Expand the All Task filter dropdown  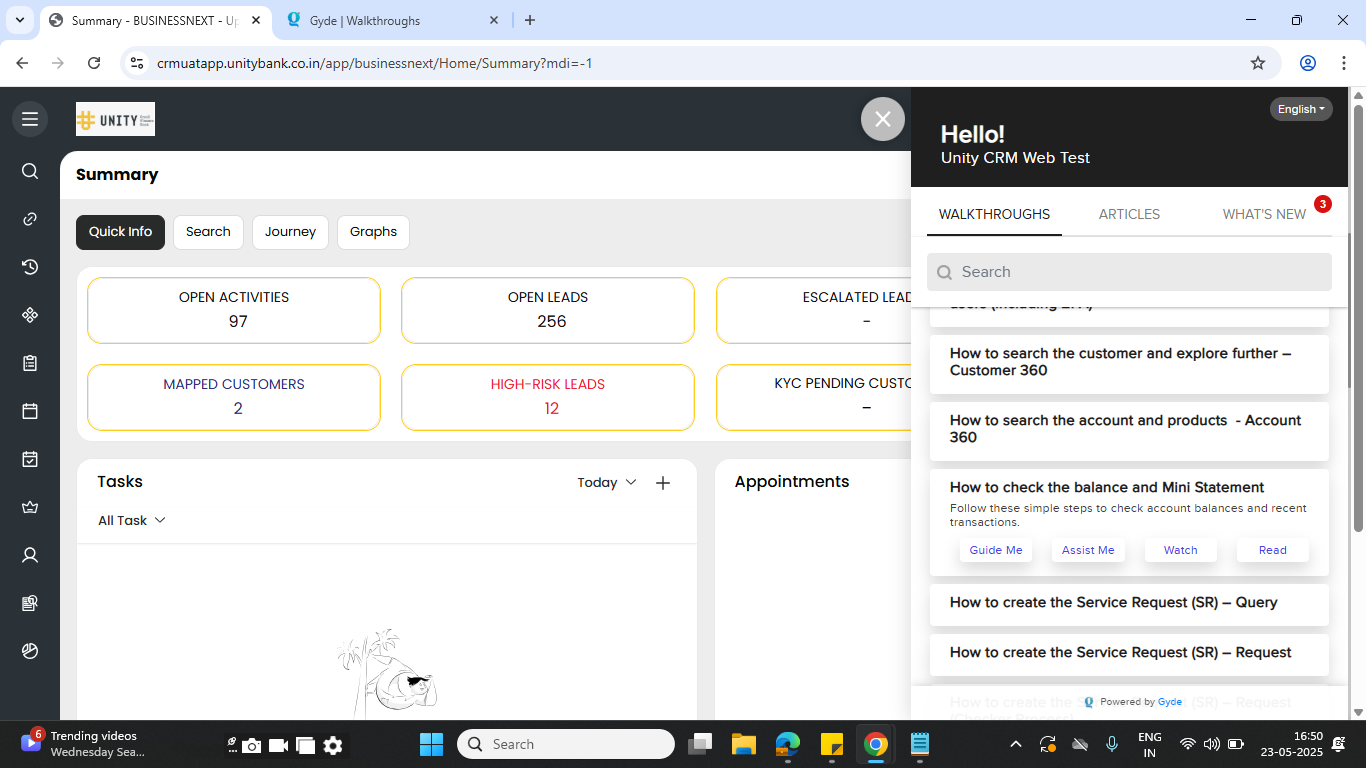pos(131,520)
